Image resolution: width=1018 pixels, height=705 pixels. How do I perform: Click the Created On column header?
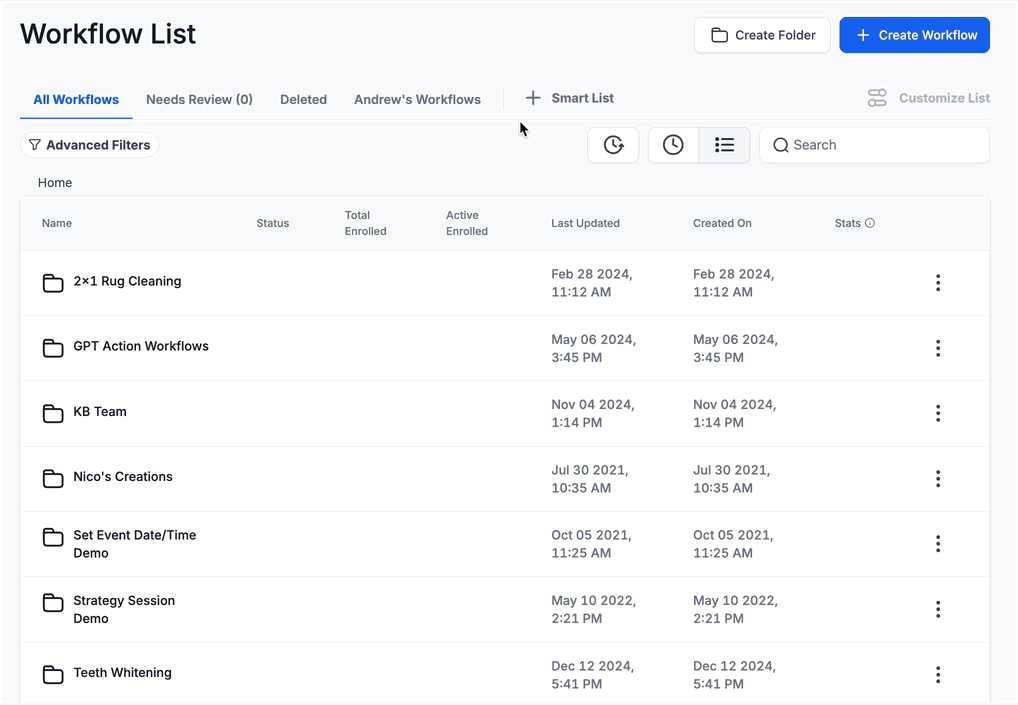click(x=722, y=223)
